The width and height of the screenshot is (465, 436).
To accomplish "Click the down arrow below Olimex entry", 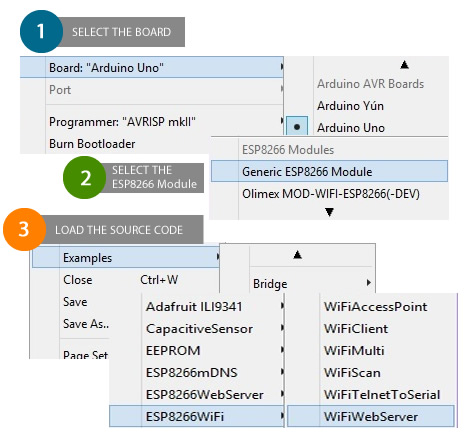I will pyautogui.click(x=329, y=212).
